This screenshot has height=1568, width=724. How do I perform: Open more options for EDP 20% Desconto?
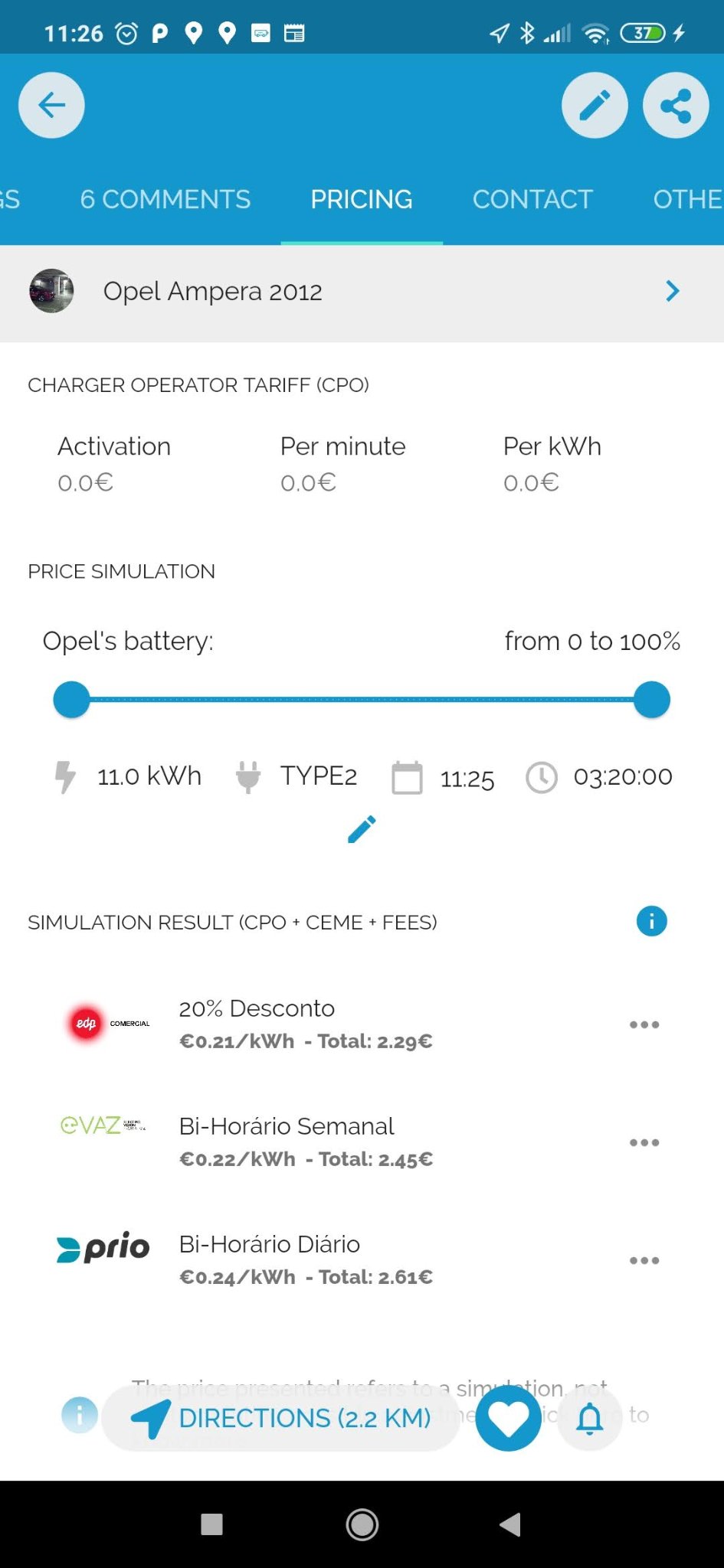click(644, 1024)
